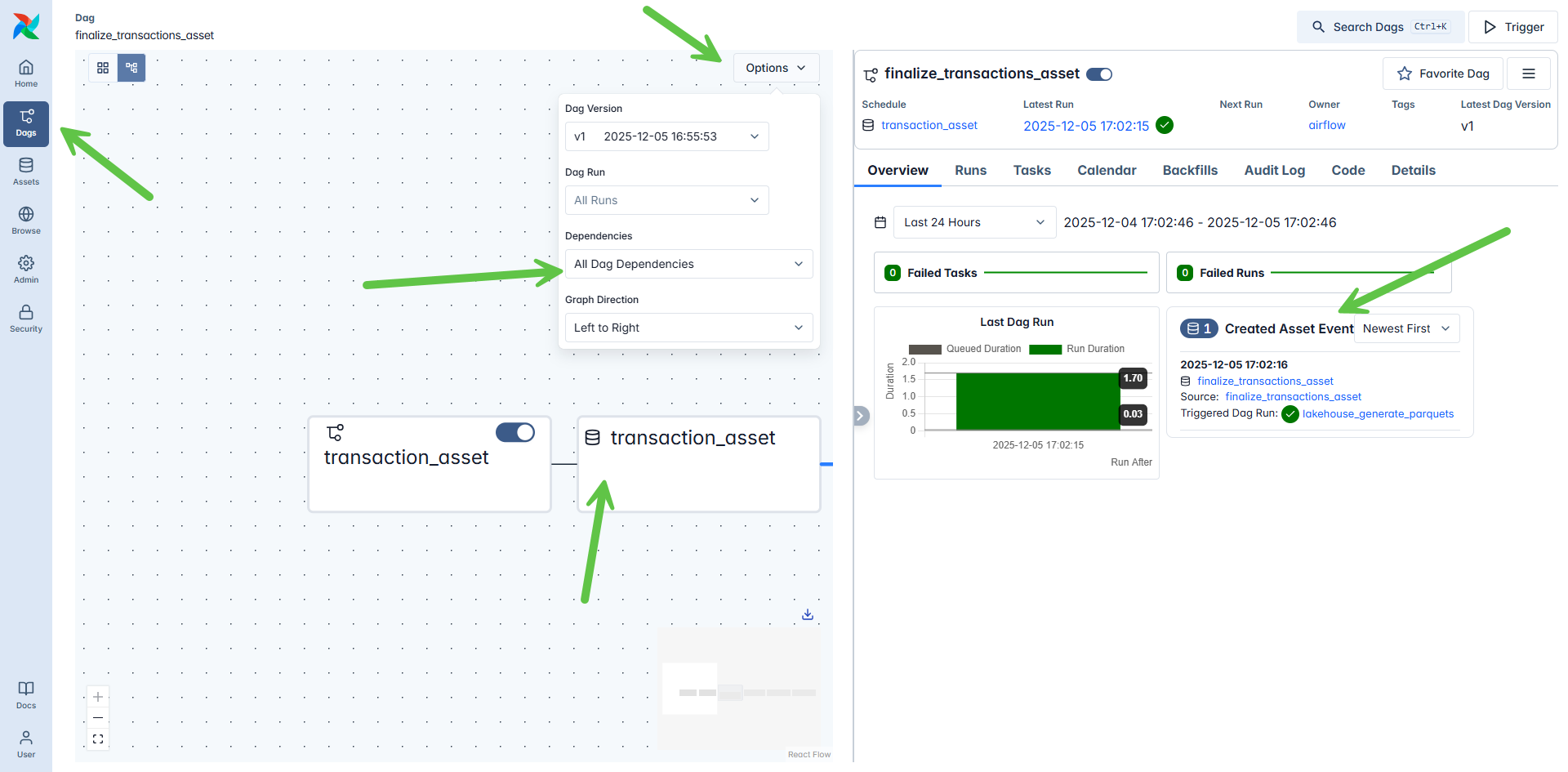Open the Admin settings icon

point(26,270)
